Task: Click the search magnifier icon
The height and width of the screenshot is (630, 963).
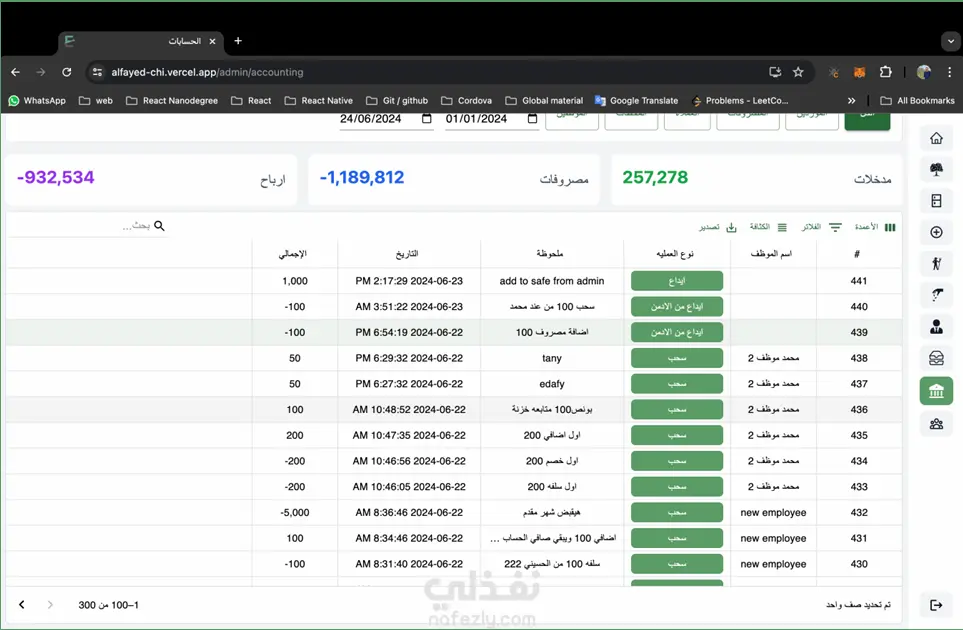Action: [159, 226]
